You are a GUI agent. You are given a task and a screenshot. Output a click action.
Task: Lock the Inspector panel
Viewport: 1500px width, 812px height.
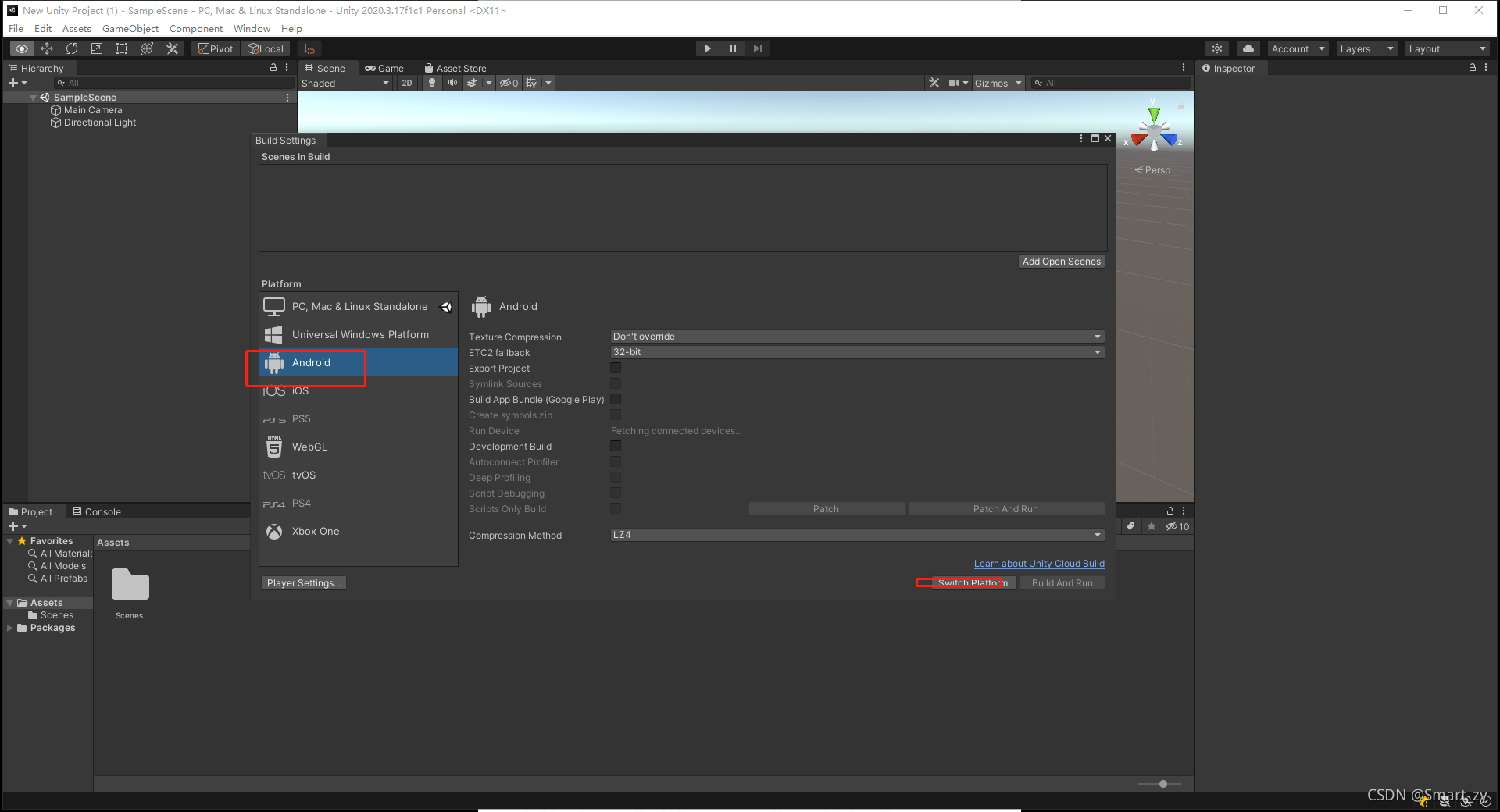(x=1473, y=68)
